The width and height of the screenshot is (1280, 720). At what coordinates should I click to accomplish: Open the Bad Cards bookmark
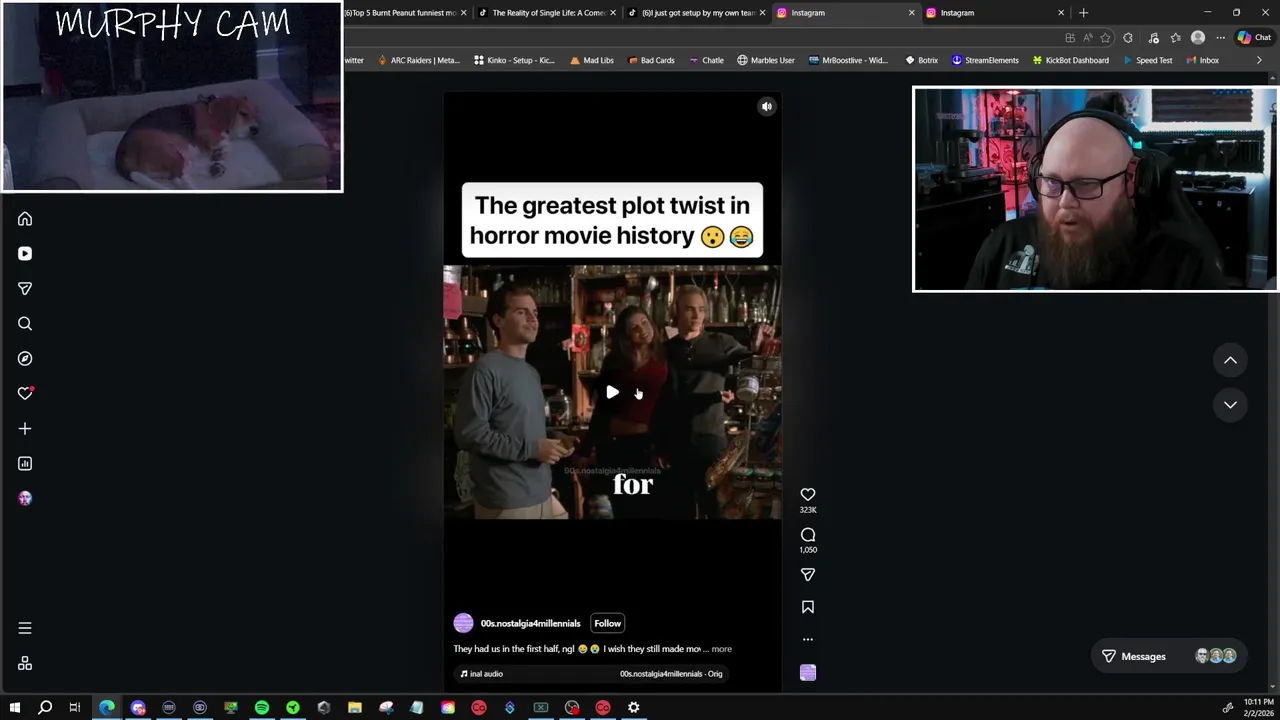click(651, 60)
